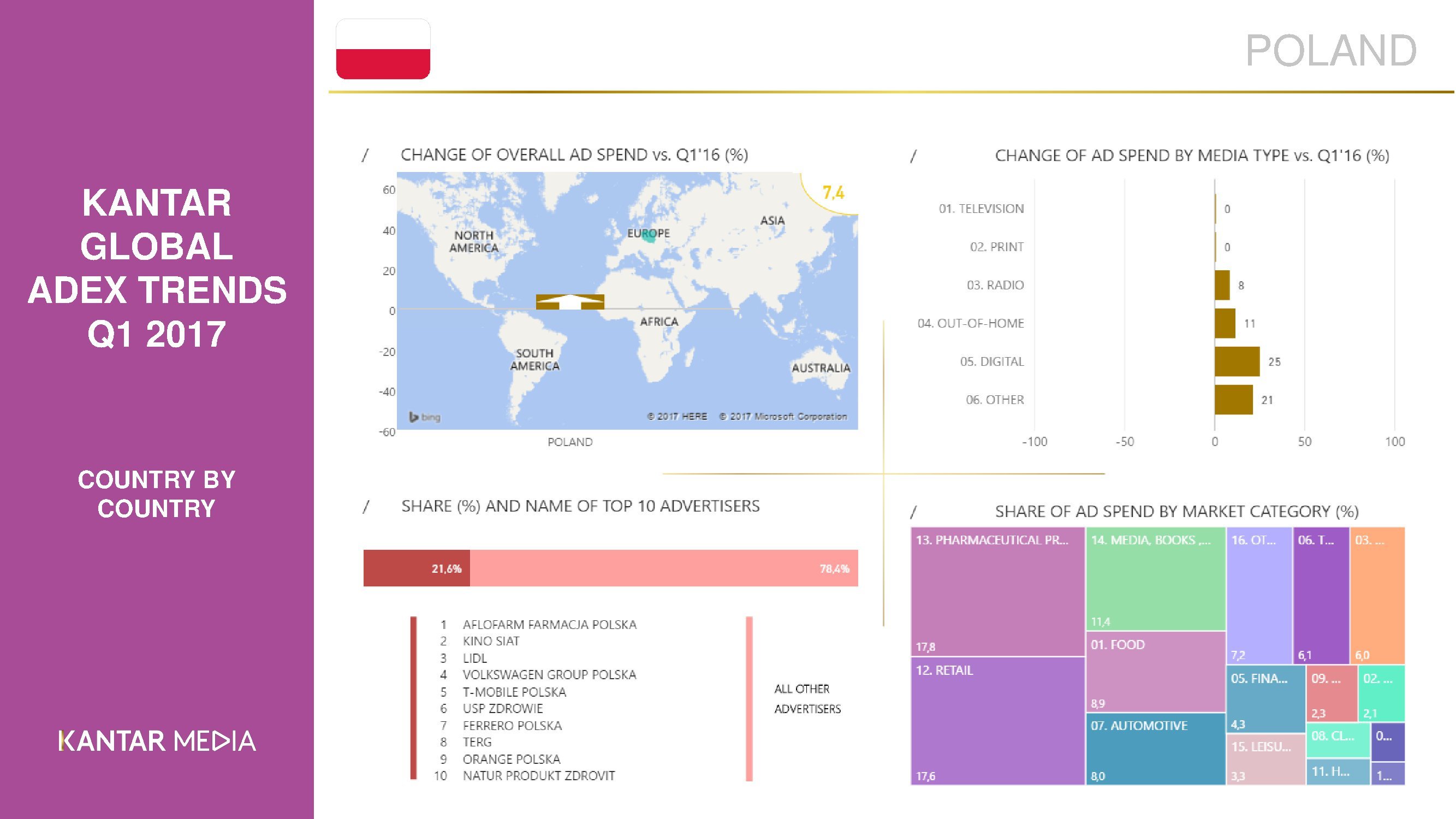Select the orange 03. tile showing 6,0
Image resolution: width=1456 pixels, height=819 pixels.
click(x=1377, y=595)
